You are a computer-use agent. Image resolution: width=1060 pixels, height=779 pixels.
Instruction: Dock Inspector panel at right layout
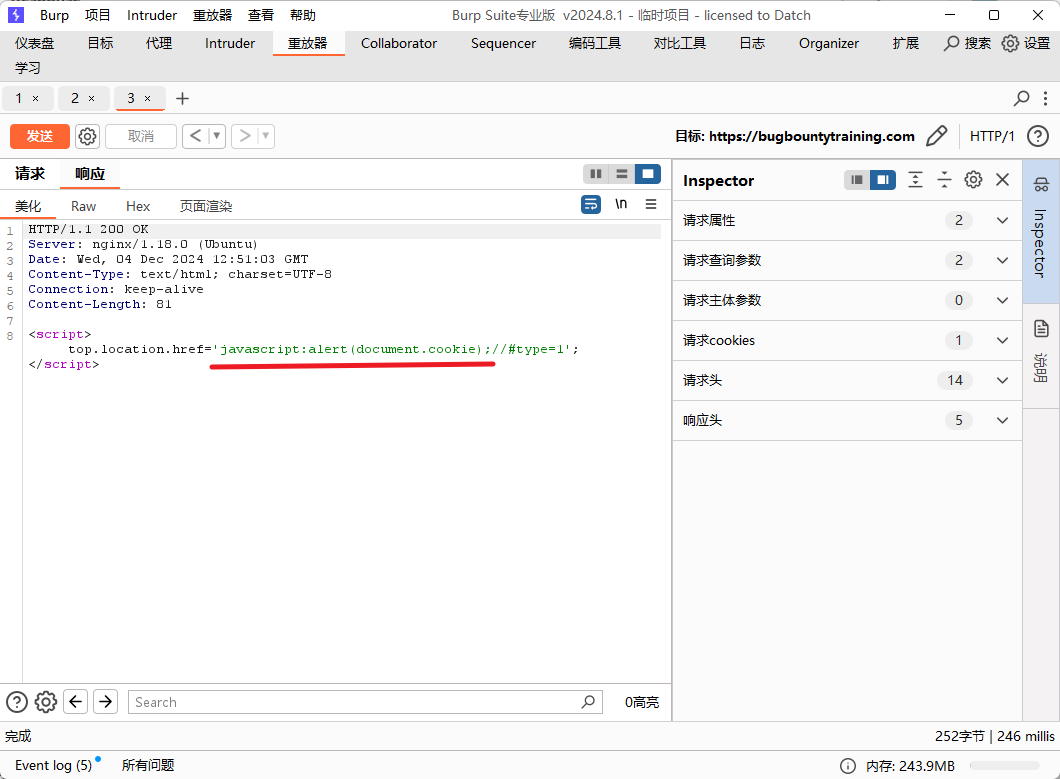pos(883,180)
